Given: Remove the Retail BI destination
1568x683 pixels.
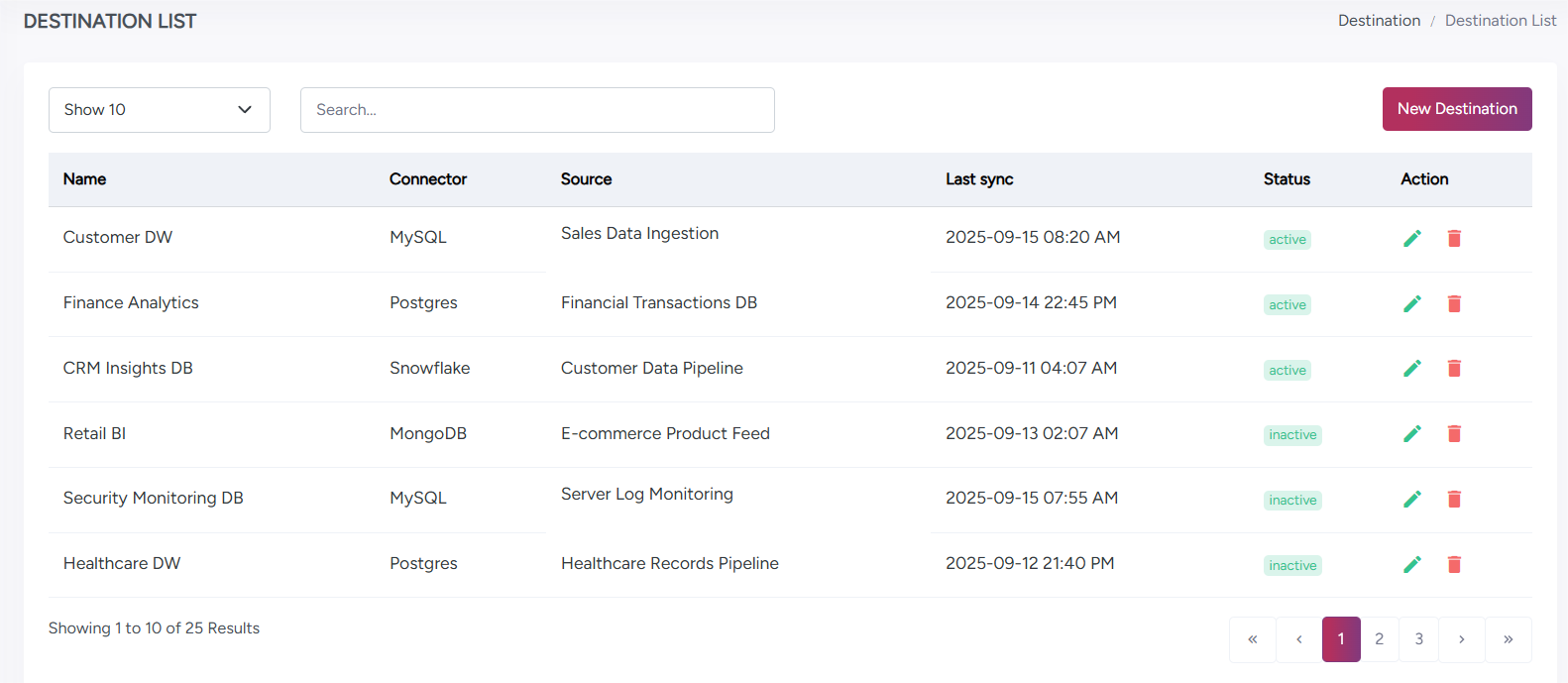Looking at the screenshot, I should coord(1454,434).
